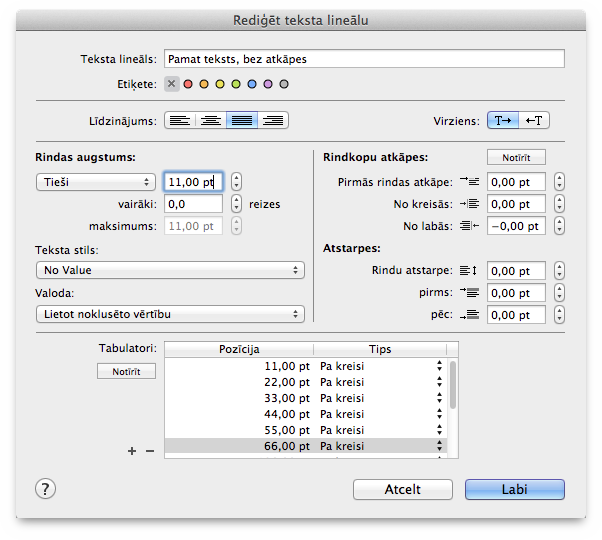This screenshot has height=540, width=602.
Task: Adjust the pēc spacing stepper
Action: point(559,315)
